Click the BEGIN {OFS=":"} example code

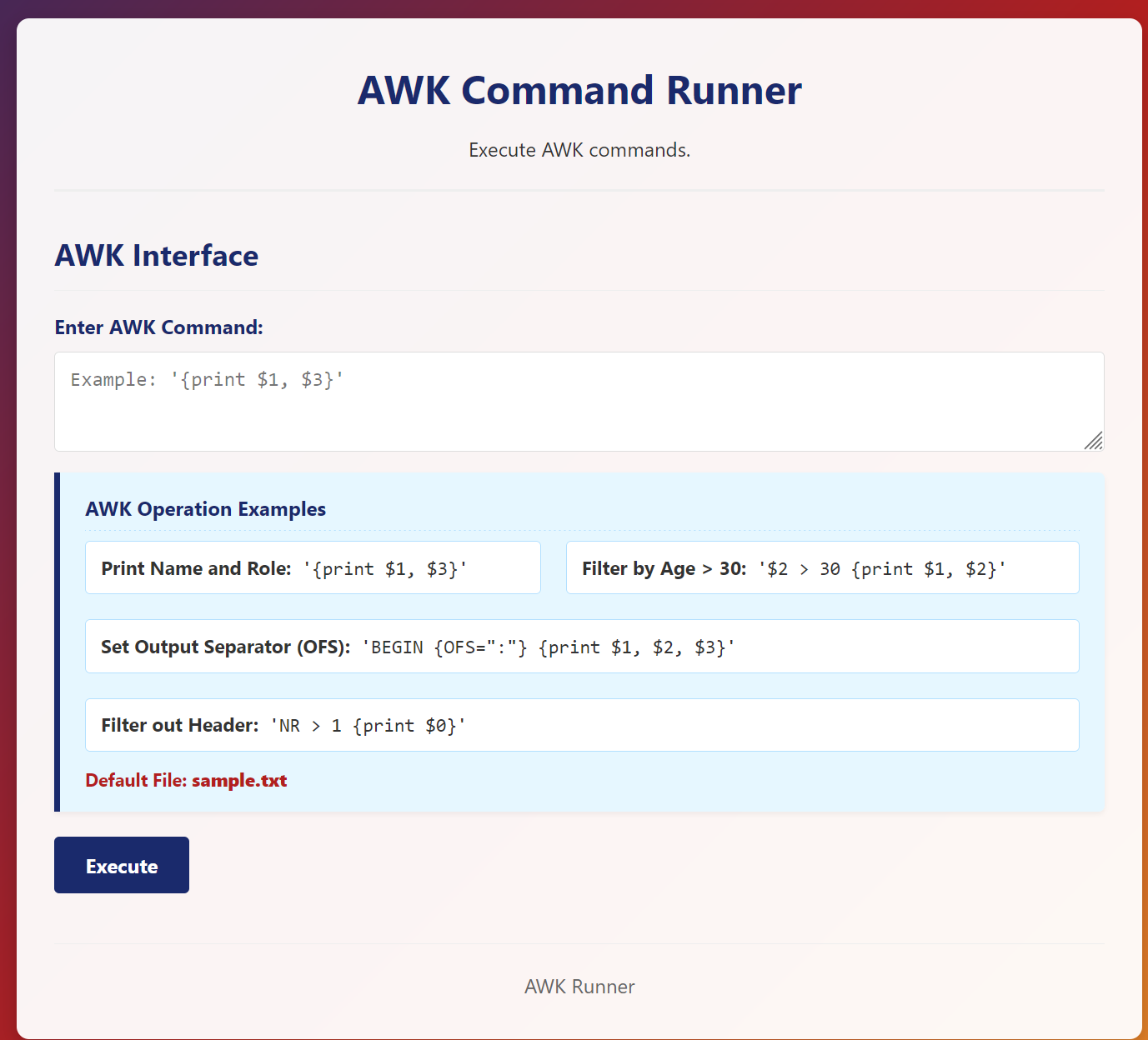(x=548, y=647)
